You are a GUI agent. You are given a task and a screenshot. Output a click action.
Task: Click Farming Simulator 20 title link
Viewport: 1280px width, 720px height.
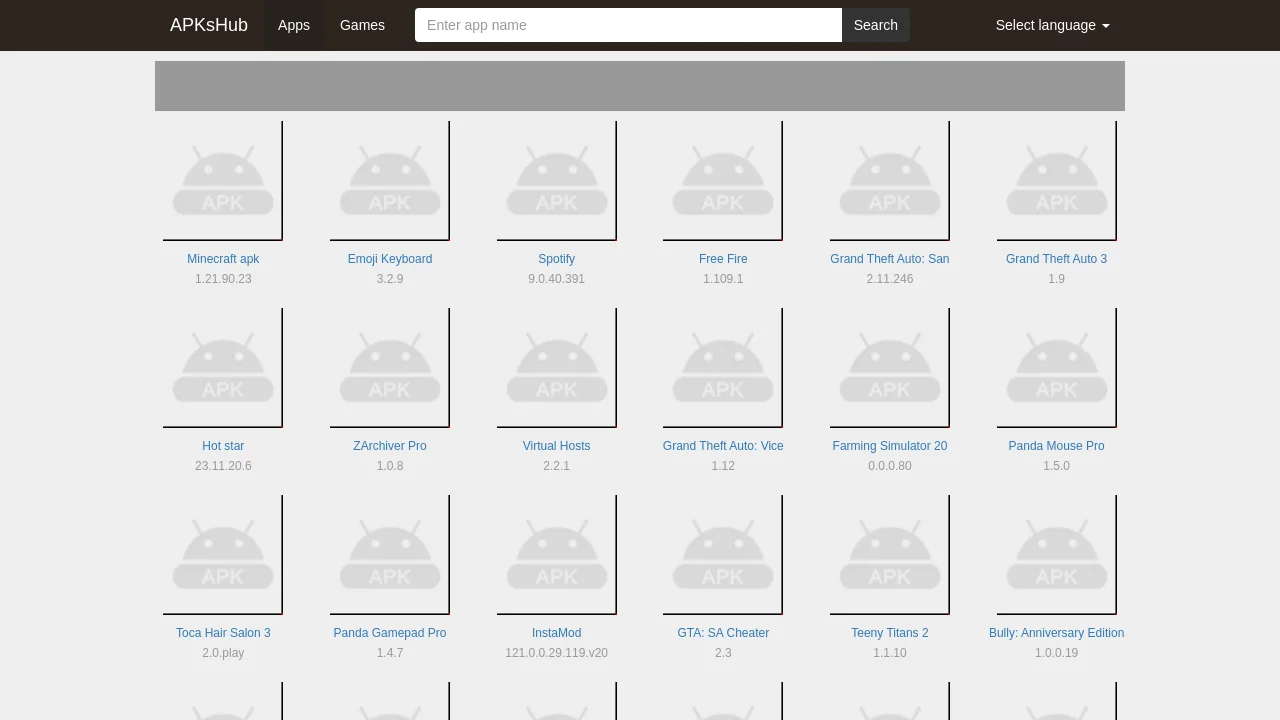[x=890, y=446]
